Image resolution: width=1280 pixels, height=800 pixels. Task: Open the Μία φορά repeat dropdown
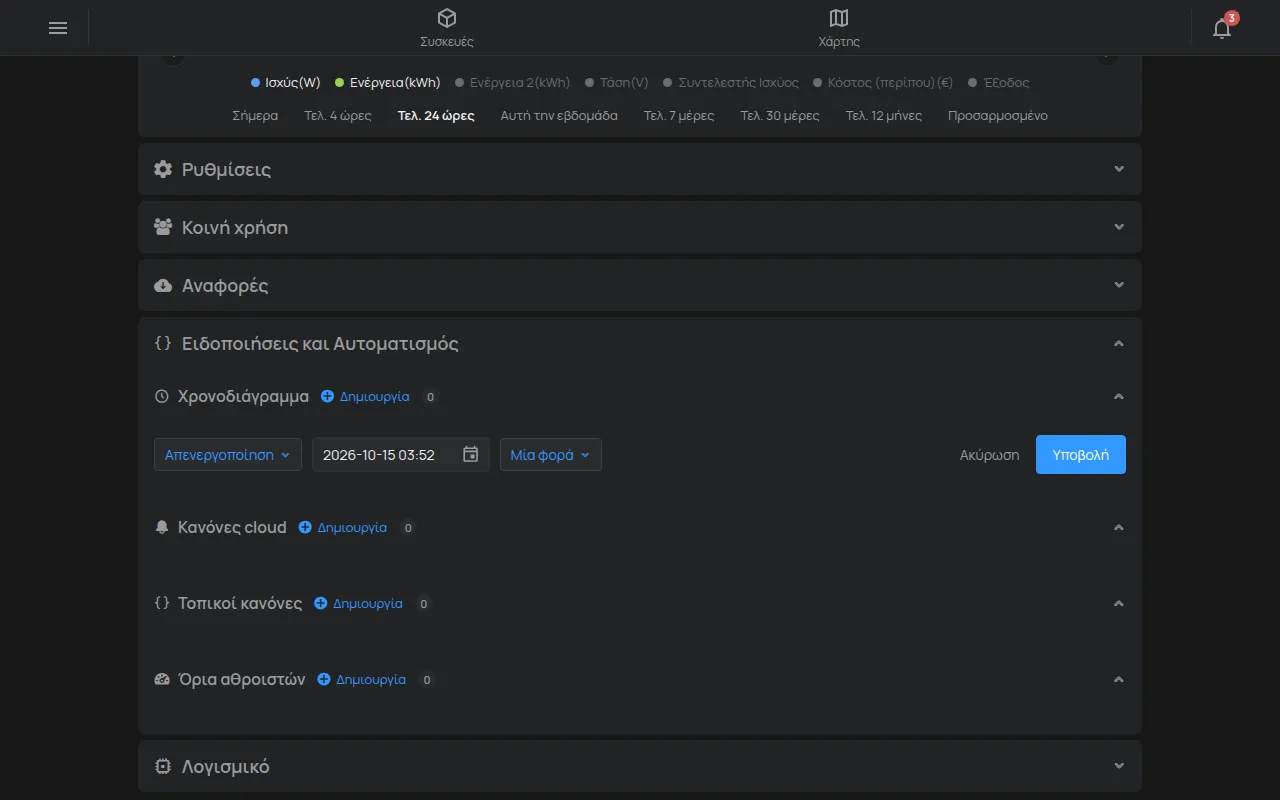point(551,454)
